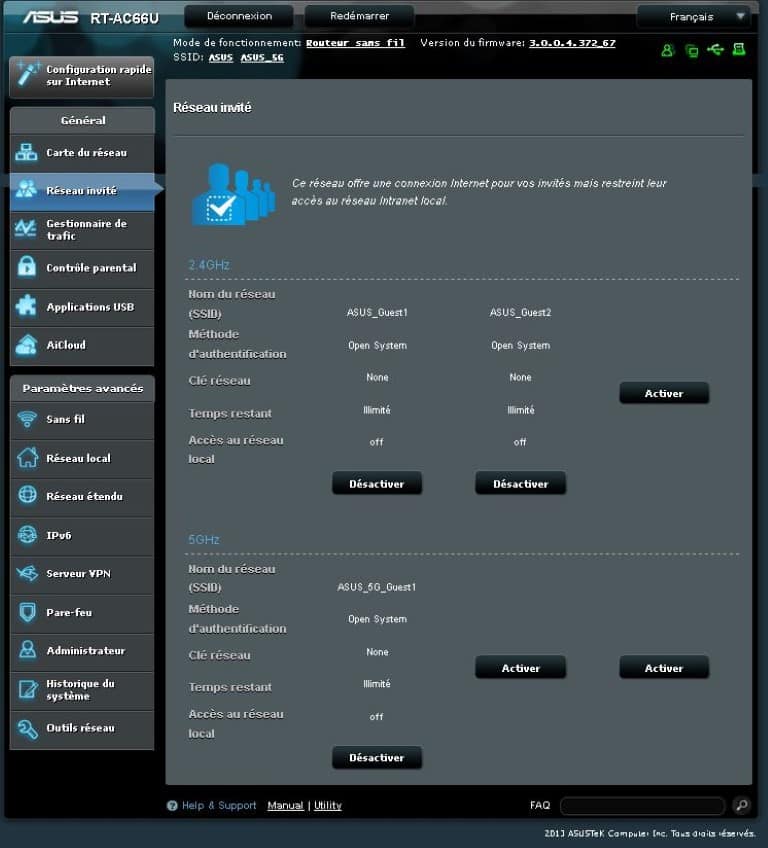Click the ASUS_Guest1 SSID text
This screenshot has width=768, height=848.
(x=377, y=313)
